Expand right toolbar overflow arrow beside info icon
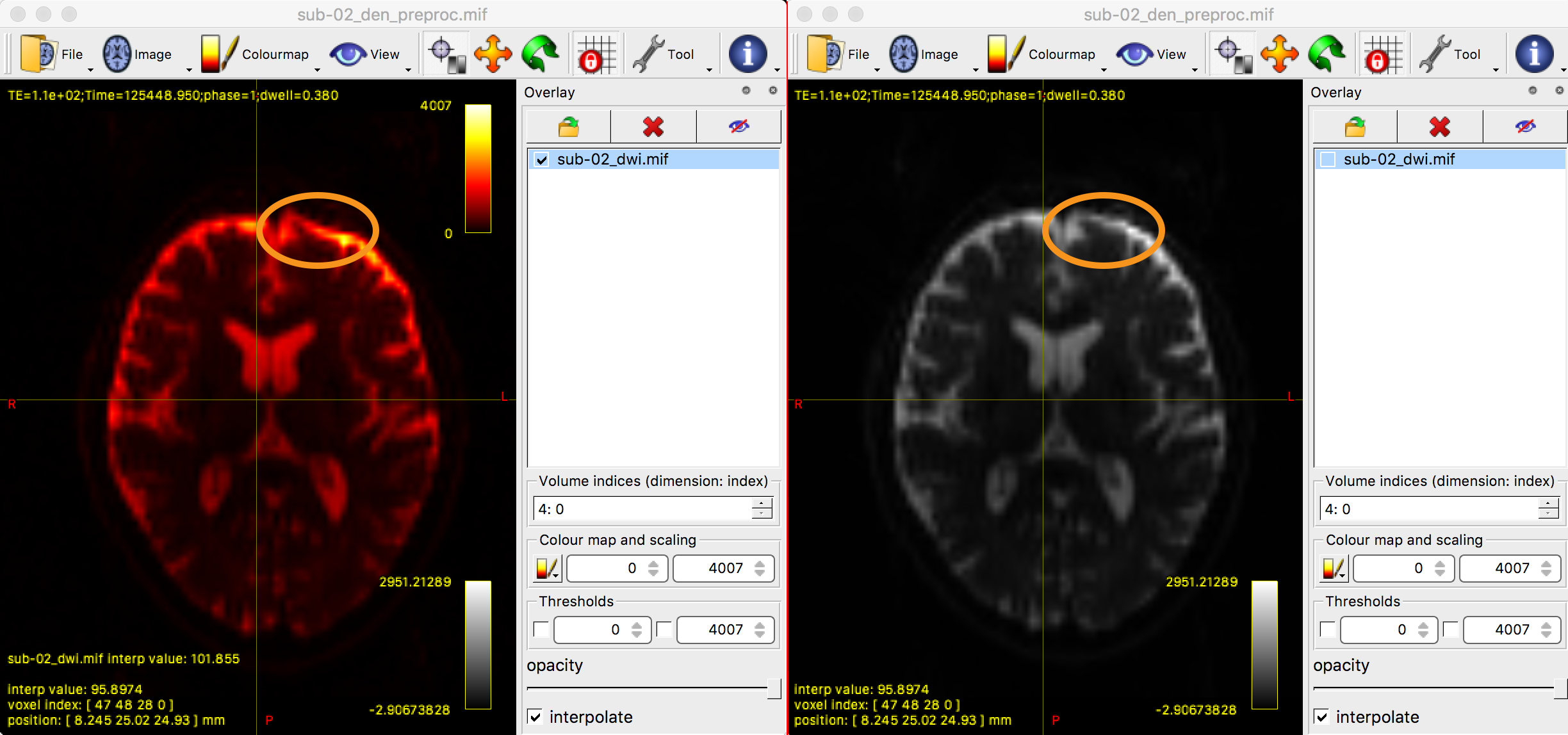 coord(1564,69)
